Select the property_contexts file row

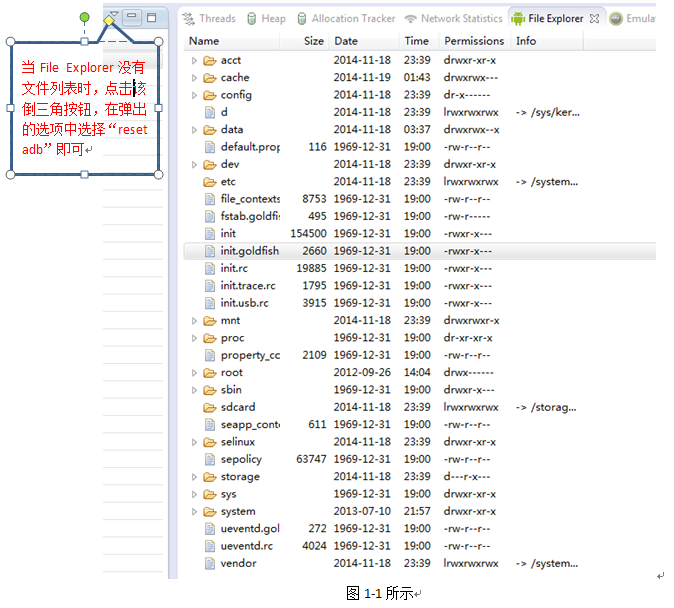(420, 356)
